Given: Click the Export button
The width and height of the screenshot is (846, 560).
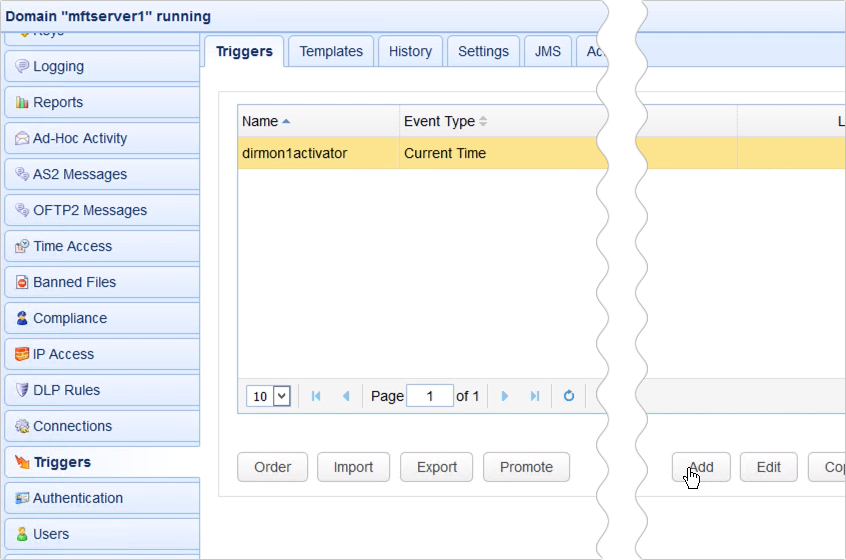Looking at the screenshot, I should (x=437, y=467).
